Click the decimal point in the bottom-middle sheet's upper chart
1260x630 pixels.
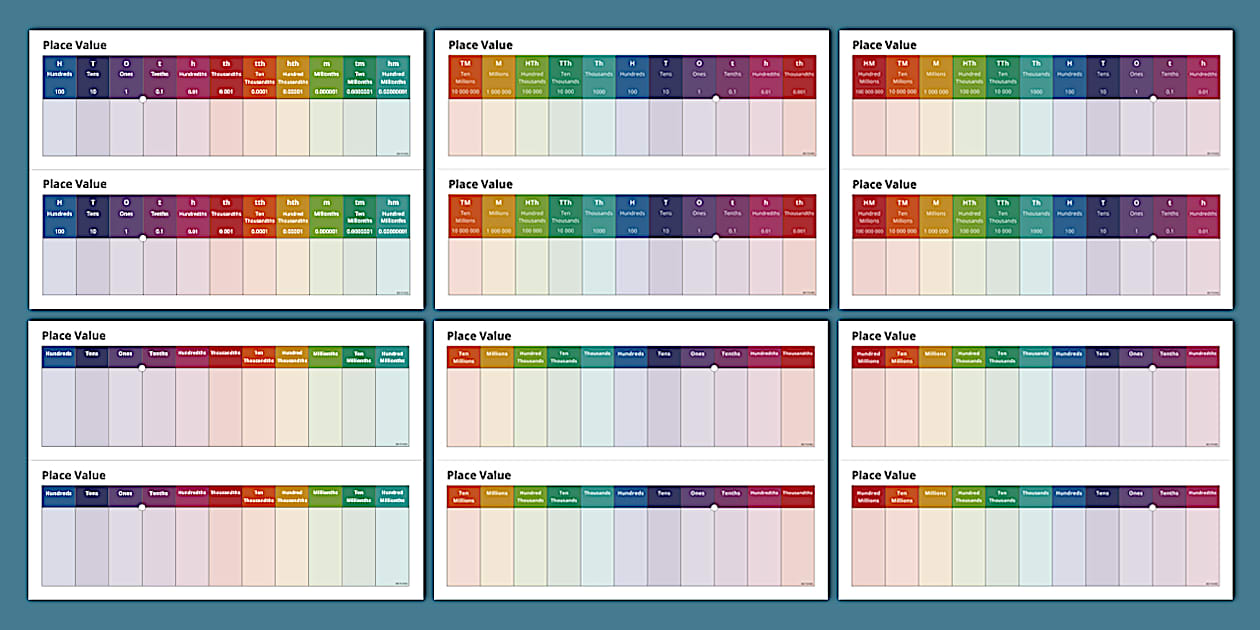coord(714,368)
